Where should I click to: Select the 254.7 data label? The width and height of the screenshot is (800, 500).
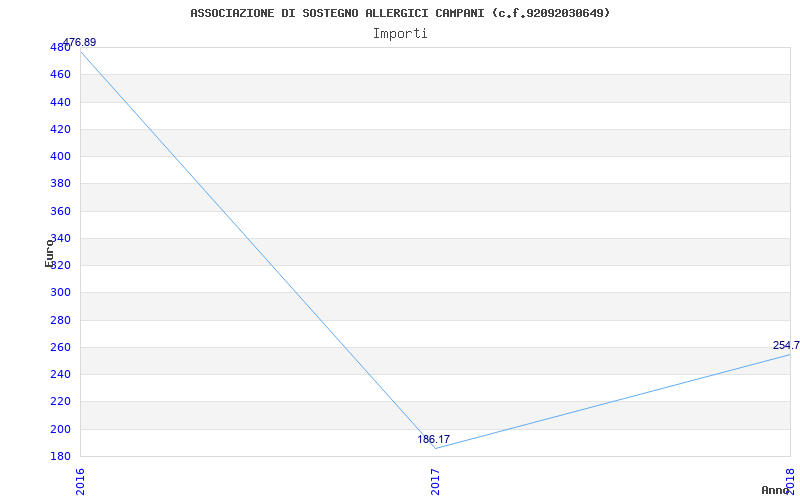click(786, 345)
